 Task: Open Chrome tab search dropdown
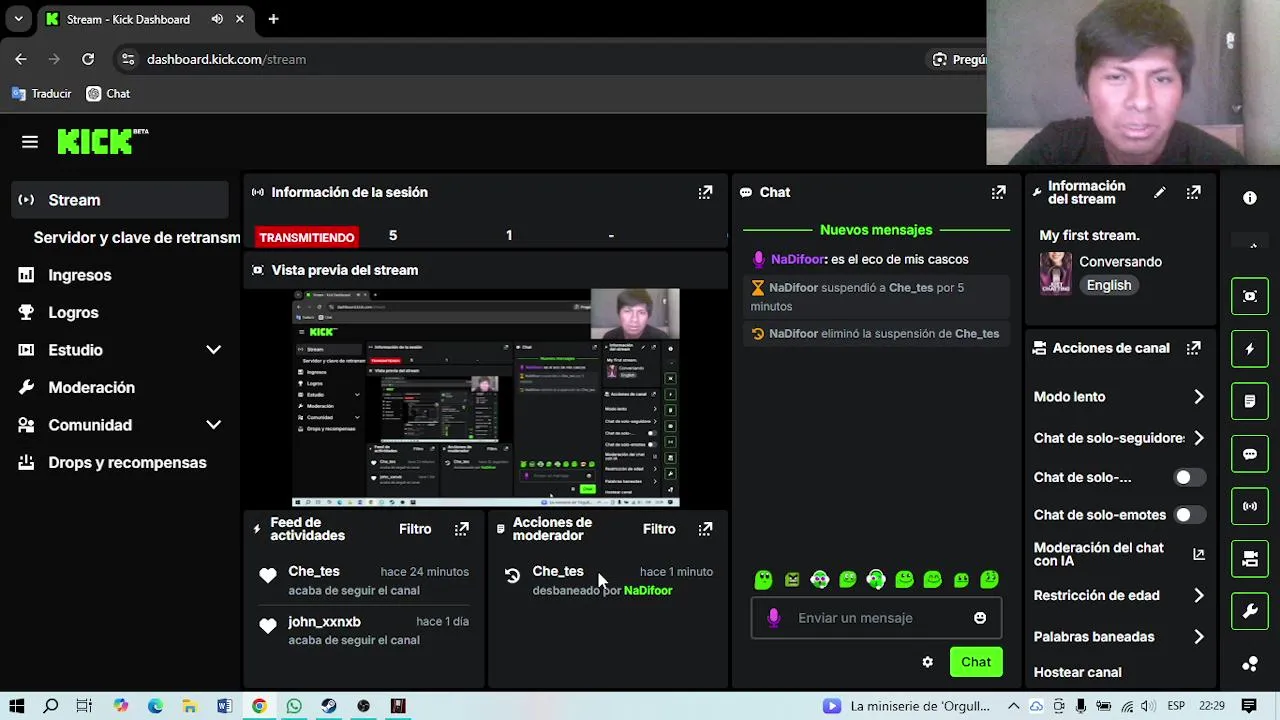18,19
